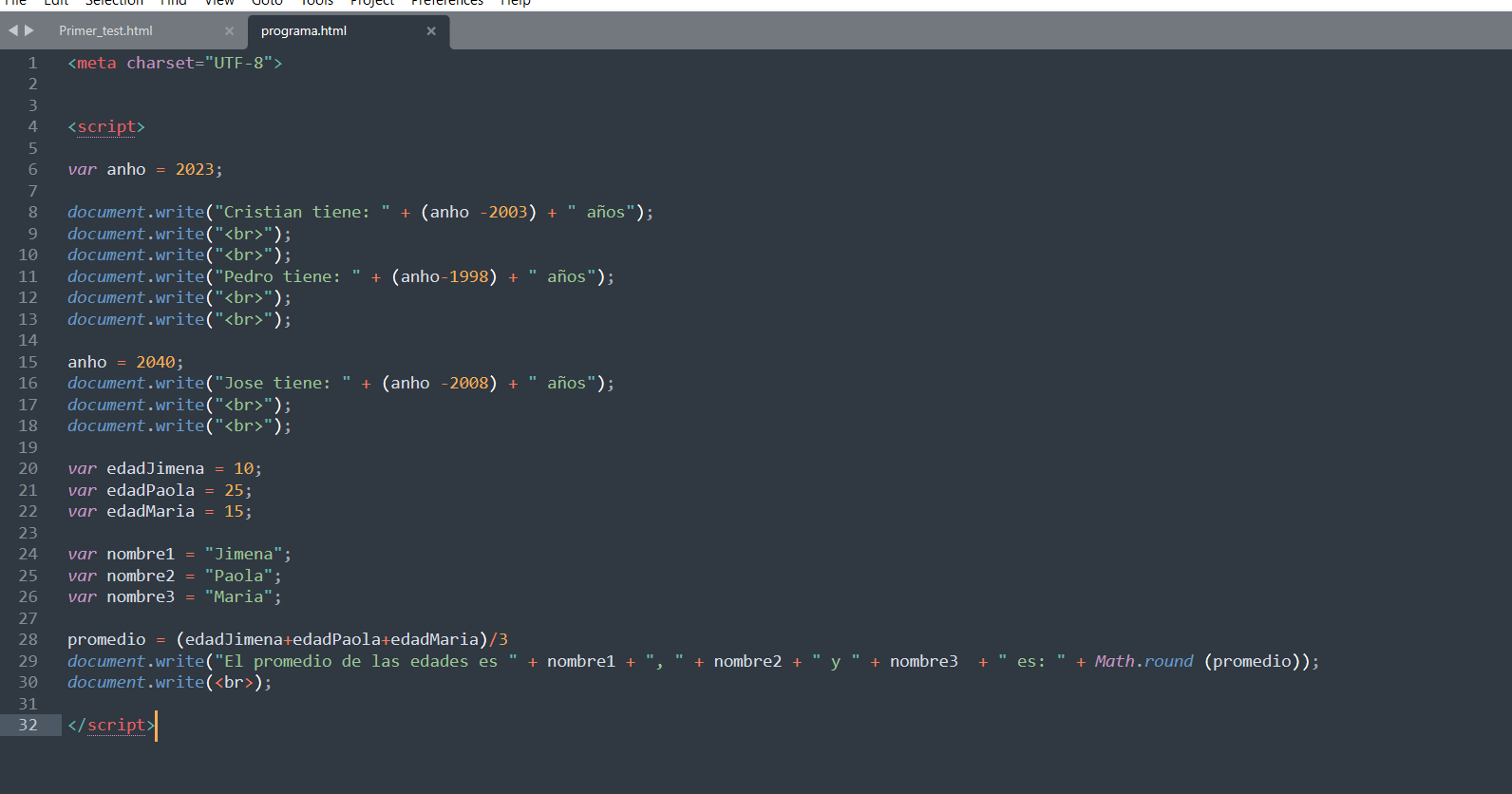The height and width of the screenshot is (794, 1512).
Task: Click the number 2003 on line 8
Action: point(507,213)
